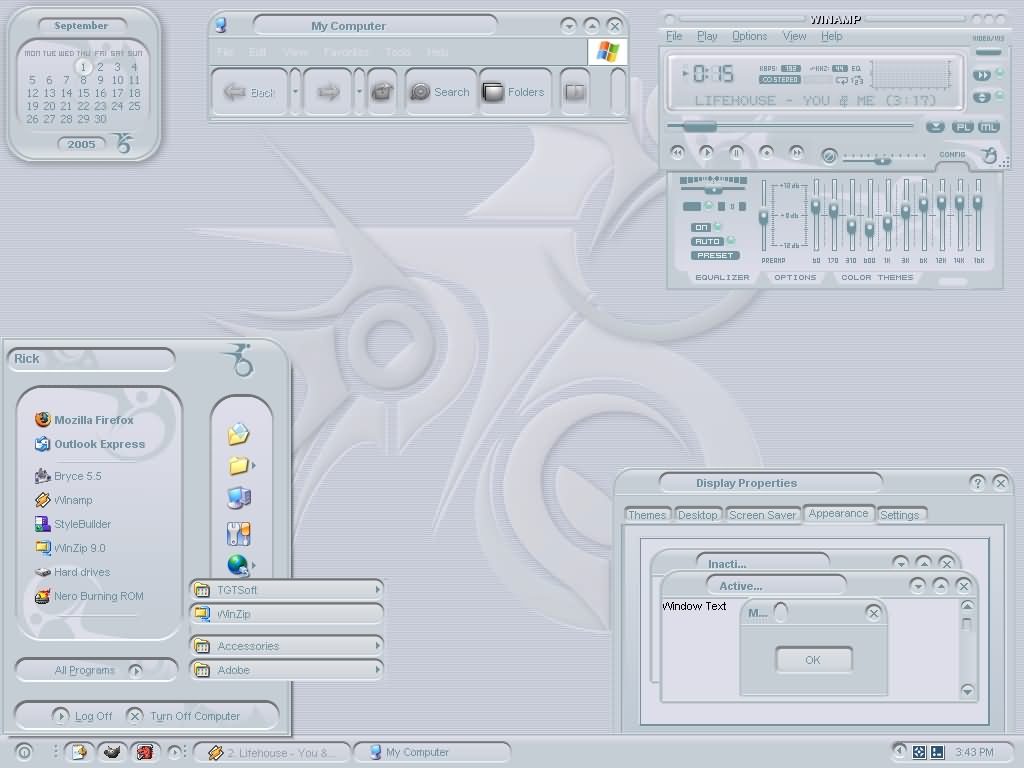Skip to the previous track in Winamp
1024x768 pixels.
tap(677, 153)
